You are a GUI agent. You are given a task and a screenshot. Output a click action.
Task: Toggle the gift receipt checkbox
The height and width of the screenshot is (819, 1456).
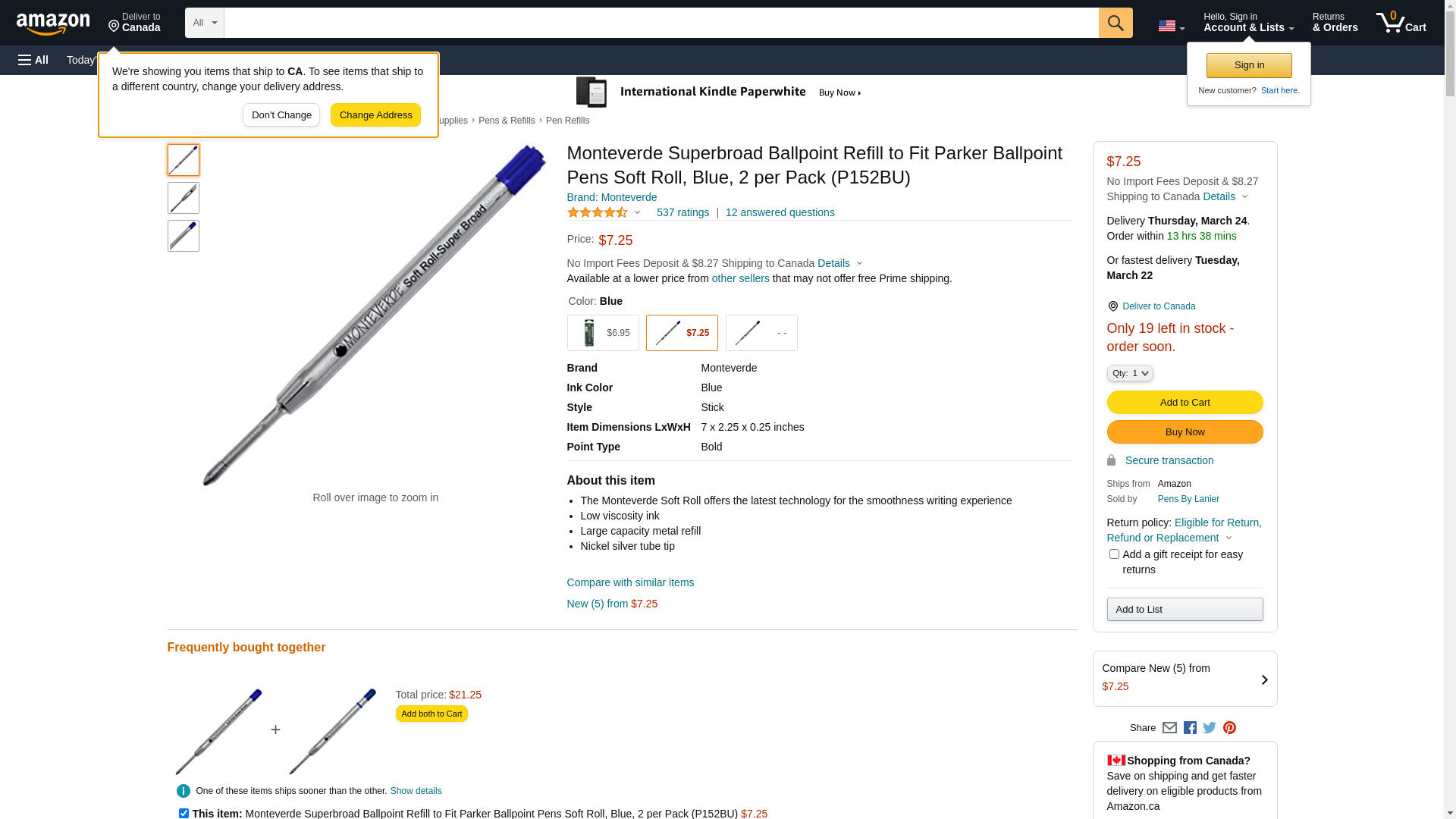1114,554
